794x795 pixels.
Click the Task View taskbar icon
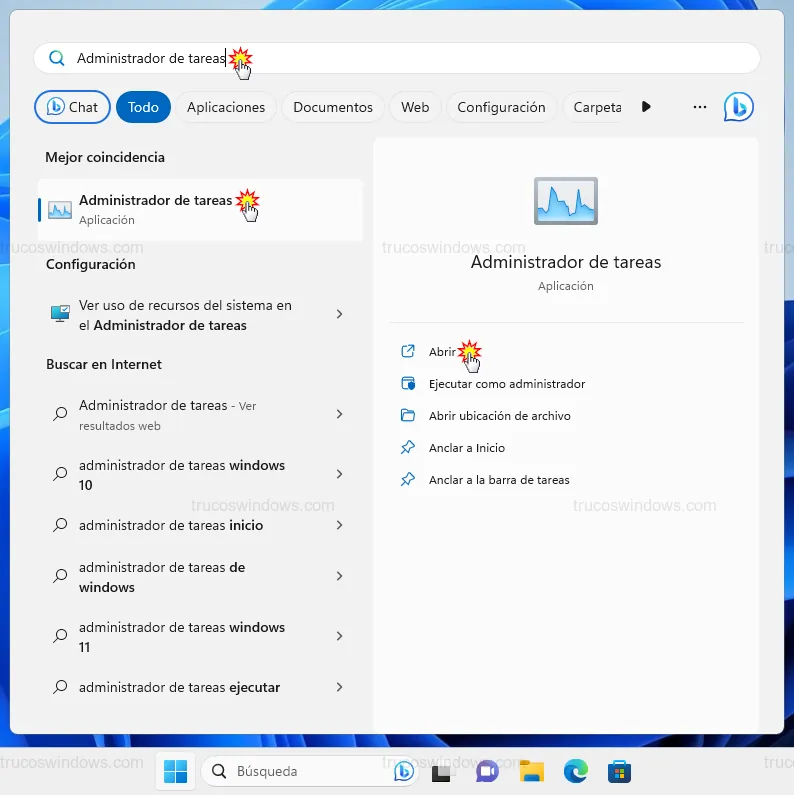coord(442,771)
